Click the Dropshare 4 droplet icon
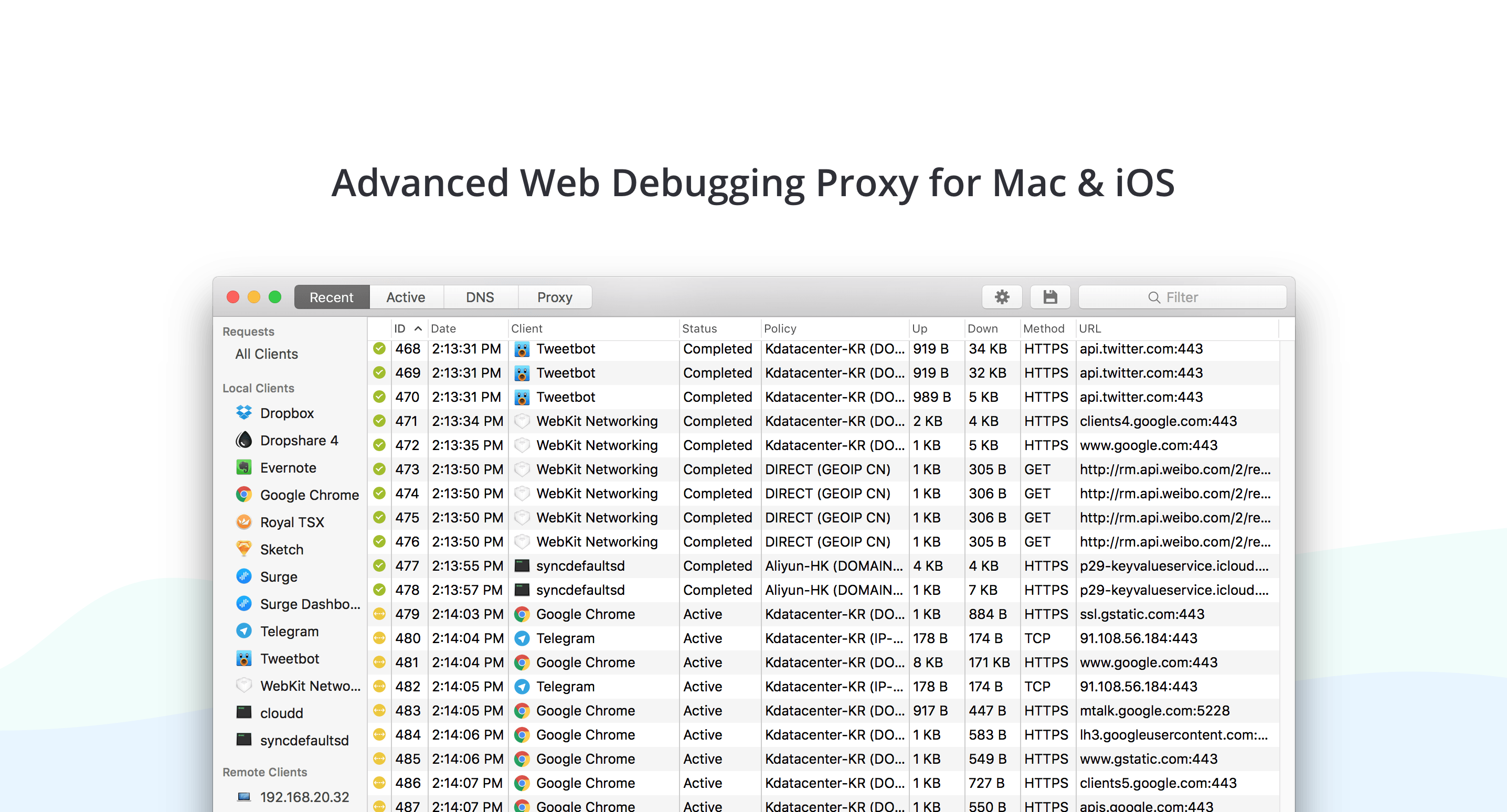Image resolution: width=1507 pixels, height=812 pixels. click(244, 440)
